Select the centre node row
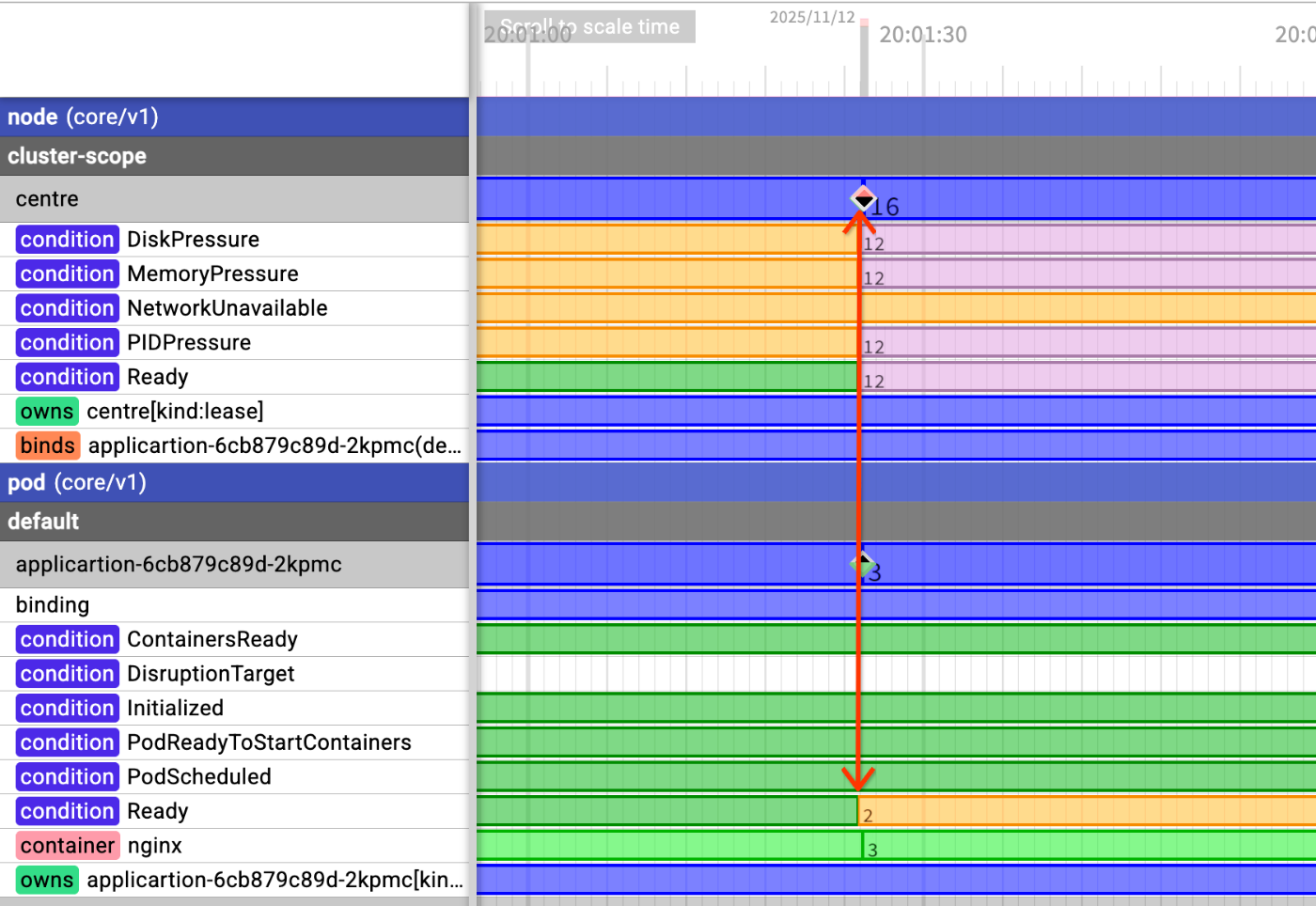Image resolution: width=1316 pixels, height=906 pixels. click(x=234, y=199)
